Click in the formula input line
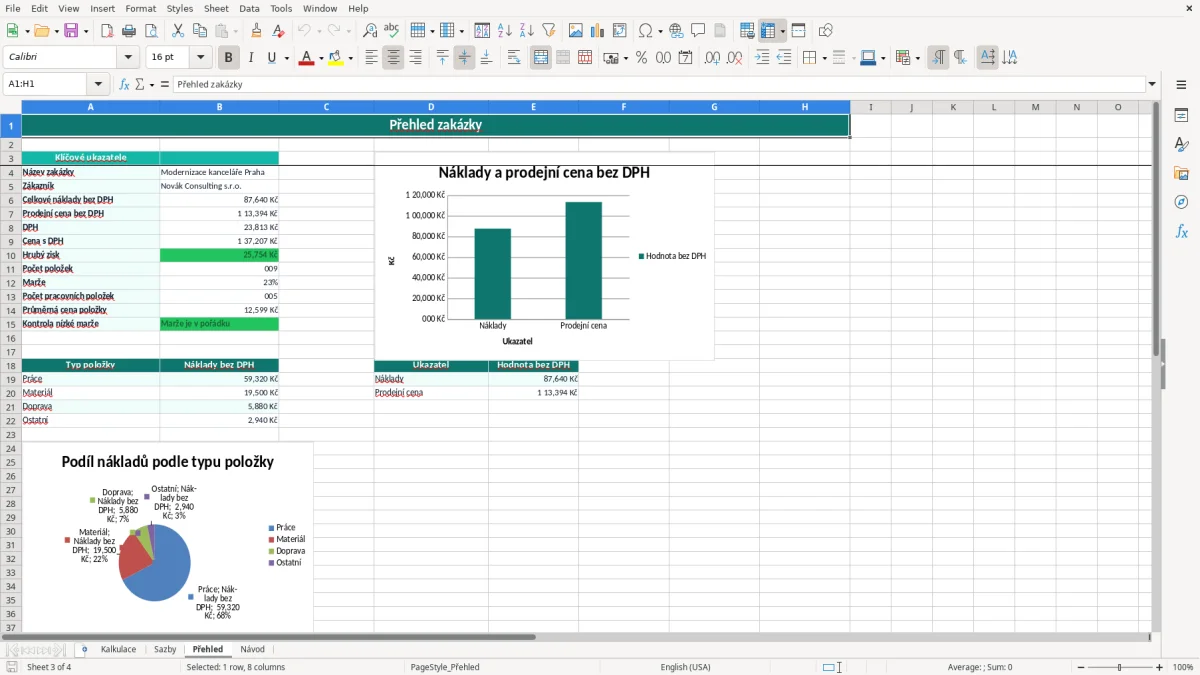The image size is (1200, 675). click(x=658, y=84)
